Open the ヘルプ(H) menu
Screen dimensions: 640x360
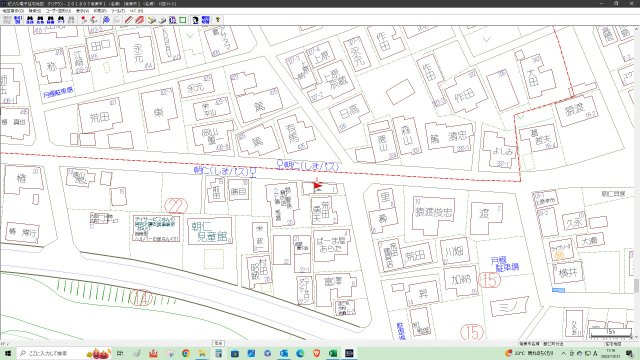(136, 11)
